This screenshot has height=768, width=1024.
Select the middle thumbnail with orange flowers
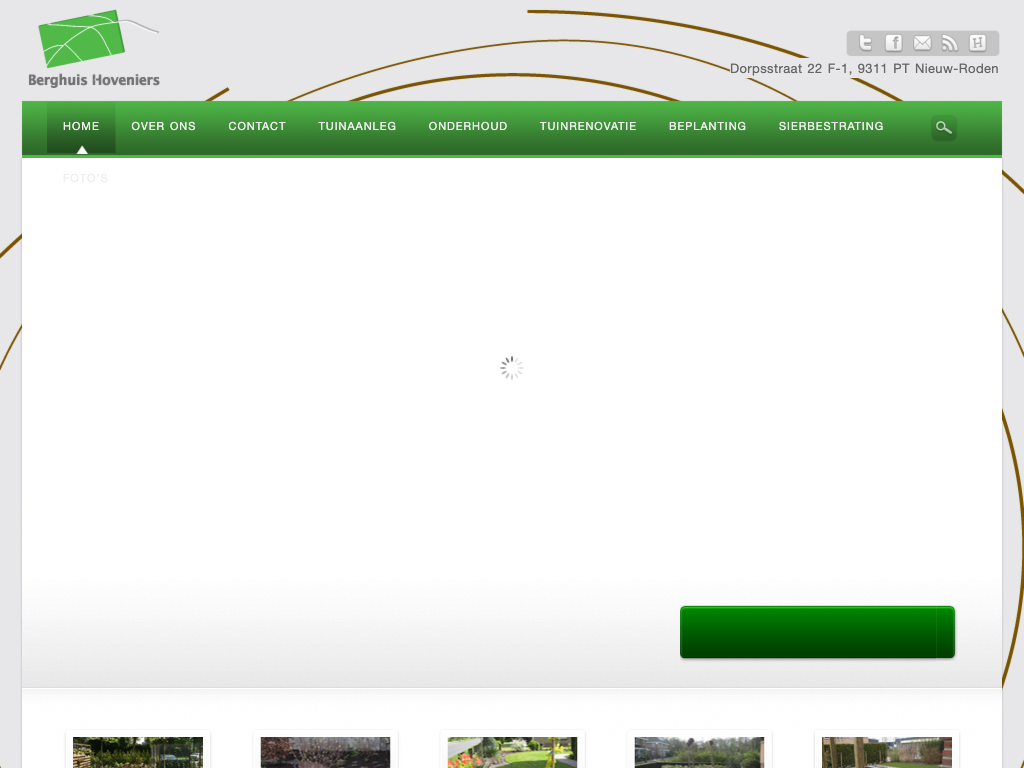(512, 752)
